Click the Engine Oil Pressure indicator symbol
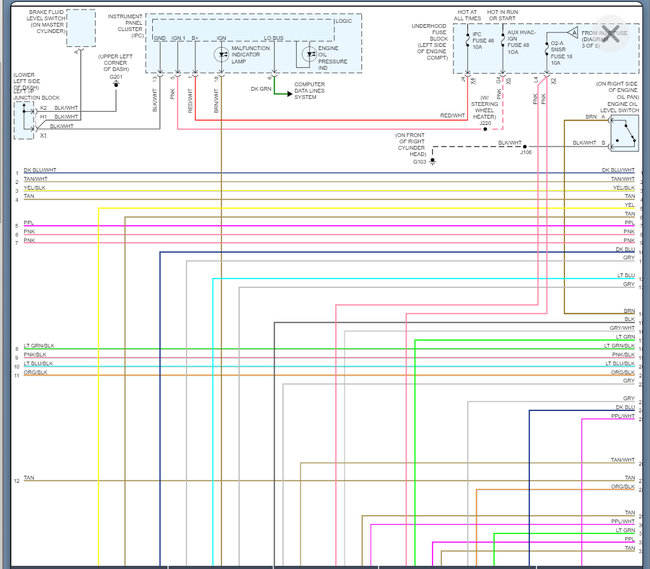This screenshot has width=650, height=569. tap(310, 54)
